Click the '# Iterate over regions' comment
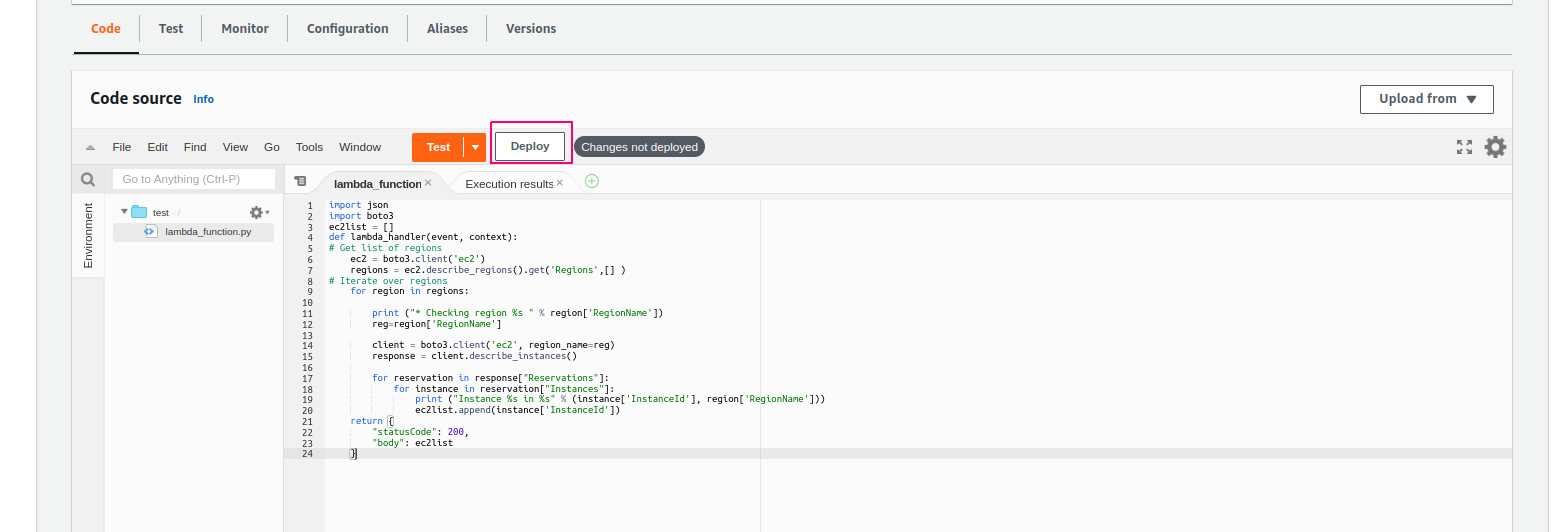The width and height of the screenshot is (1555, 532). [x=388, y=281]
